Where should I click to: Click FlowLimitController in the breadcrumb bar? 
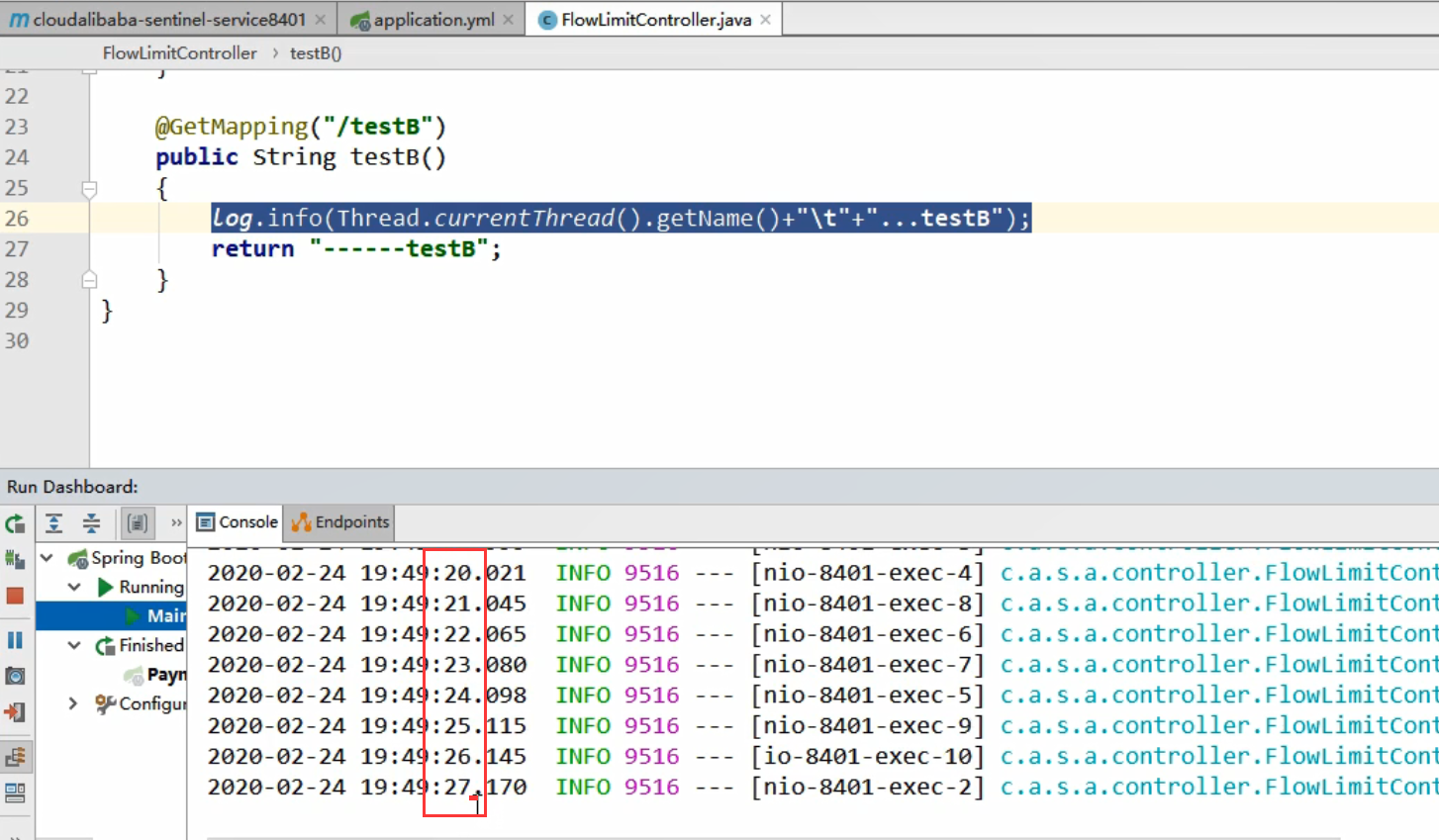(179, 53)
